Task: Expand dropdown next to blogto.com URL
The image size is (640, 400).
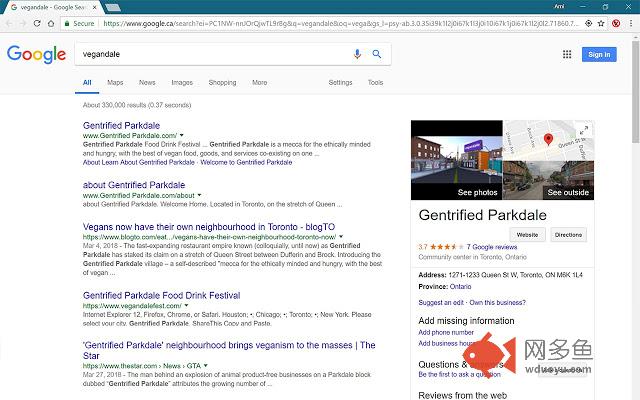Action: (341, 237)
